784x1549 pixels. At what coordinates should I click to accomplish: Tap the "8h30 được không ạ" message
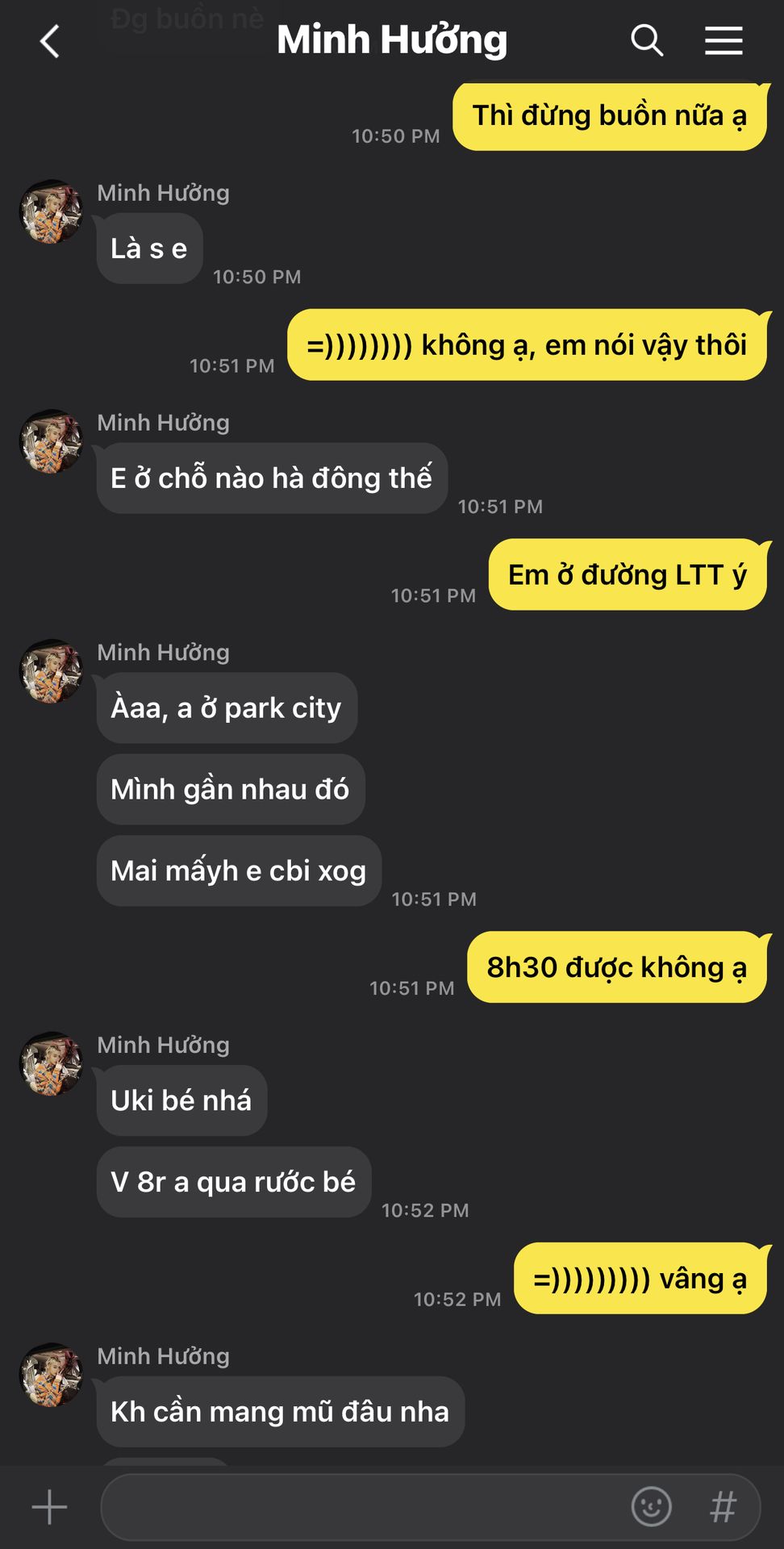click(x=617, y=967)
